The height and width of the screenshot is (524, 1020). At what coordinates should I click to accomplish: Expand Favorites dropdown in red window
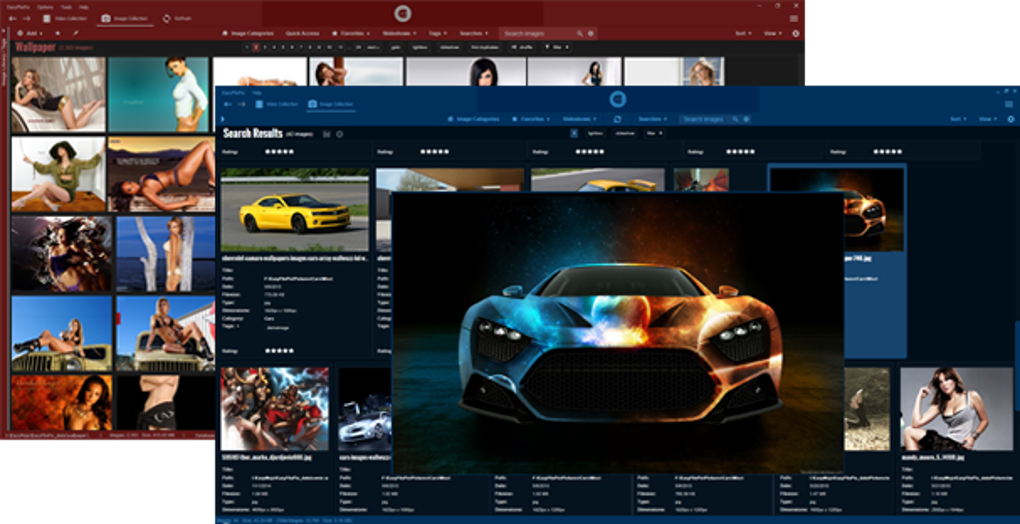tap(351, 33)
